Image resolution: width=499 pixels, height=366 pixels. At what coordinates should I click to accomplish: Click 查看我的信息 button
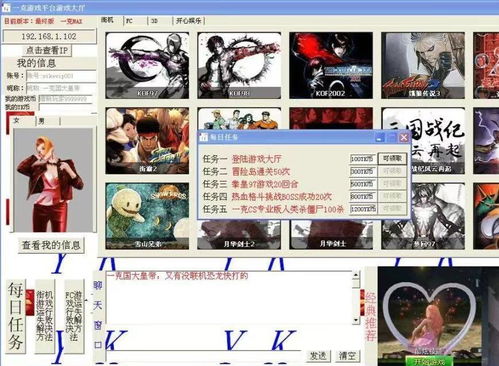51,246
